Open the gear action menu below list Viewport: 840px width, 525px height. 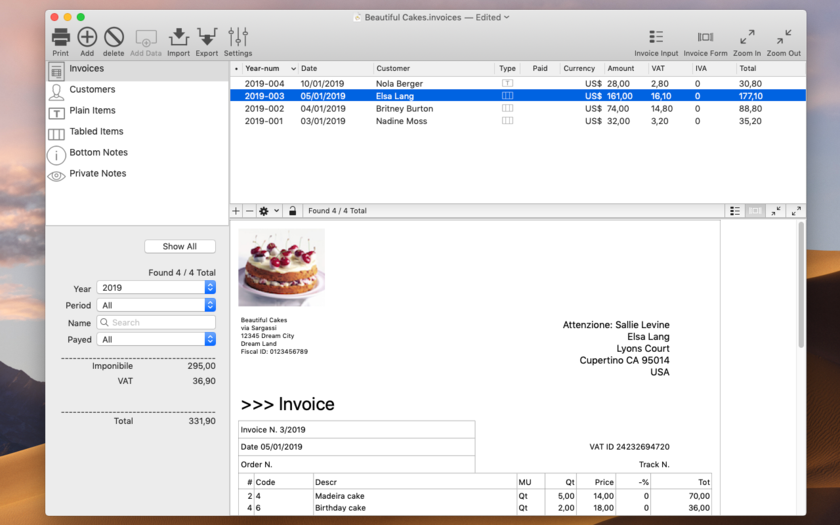pos(268,211)
